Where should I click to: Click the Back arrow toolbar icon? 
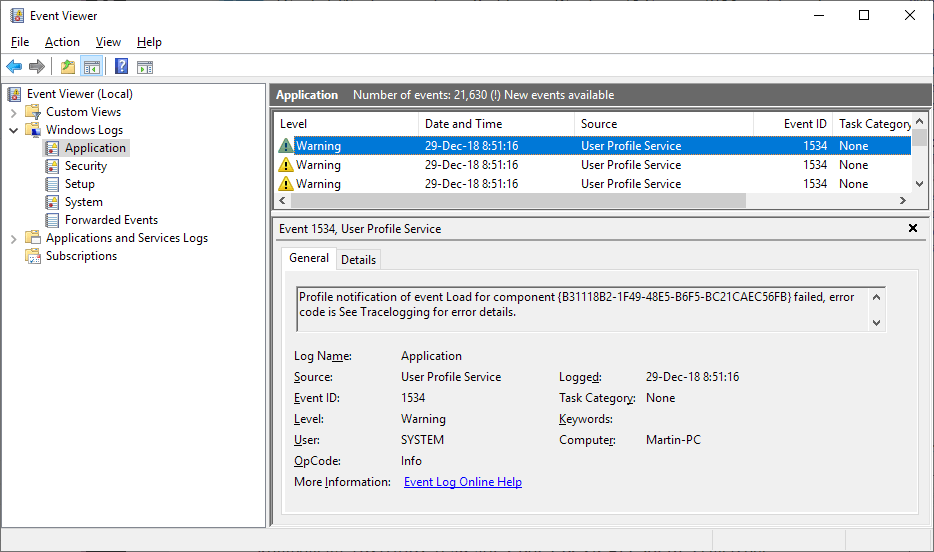pyautogui.click(x=14, y=67)
